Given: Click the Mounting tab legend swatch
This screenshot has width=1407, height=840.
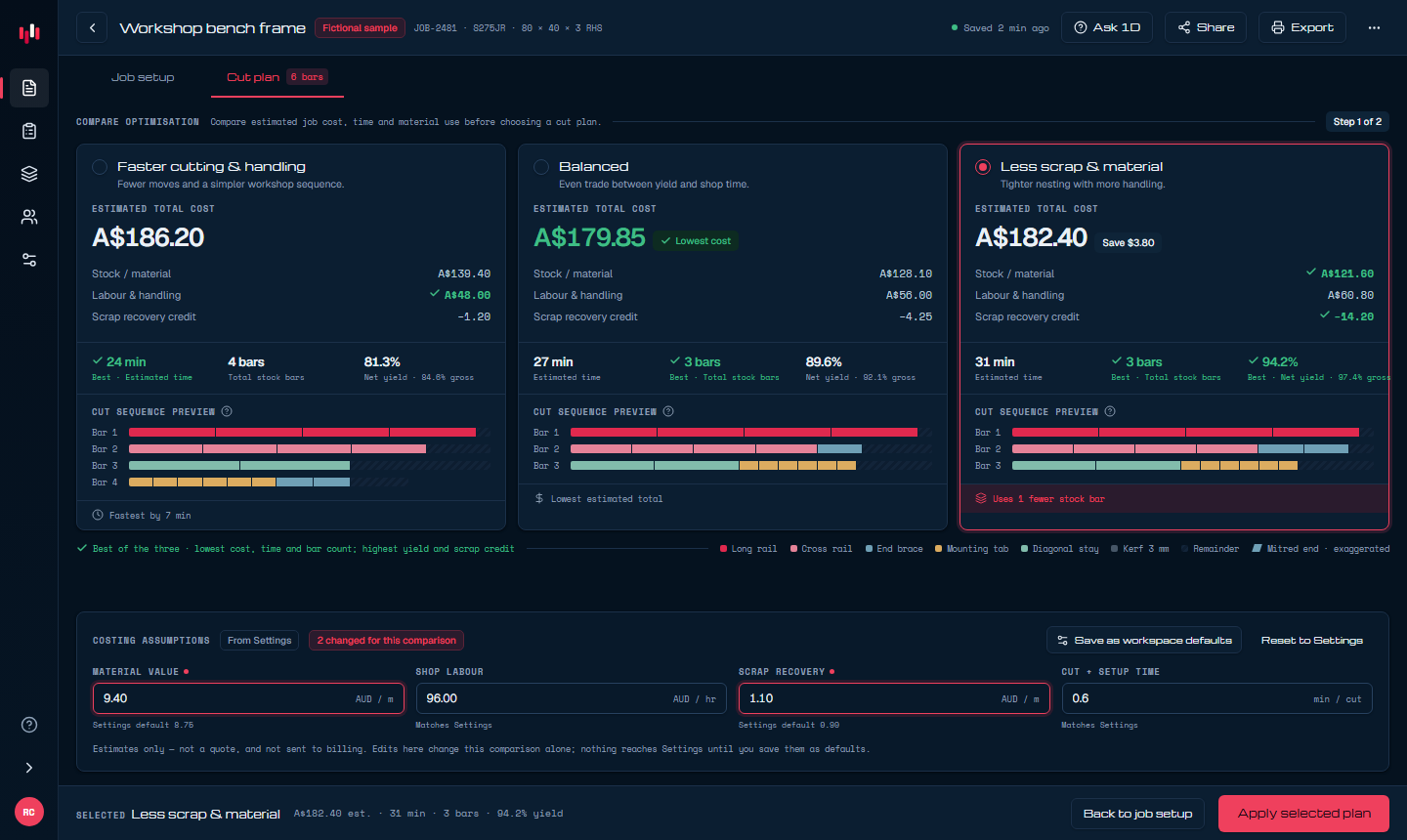Looking at the screenshot, I should [938, 549].
